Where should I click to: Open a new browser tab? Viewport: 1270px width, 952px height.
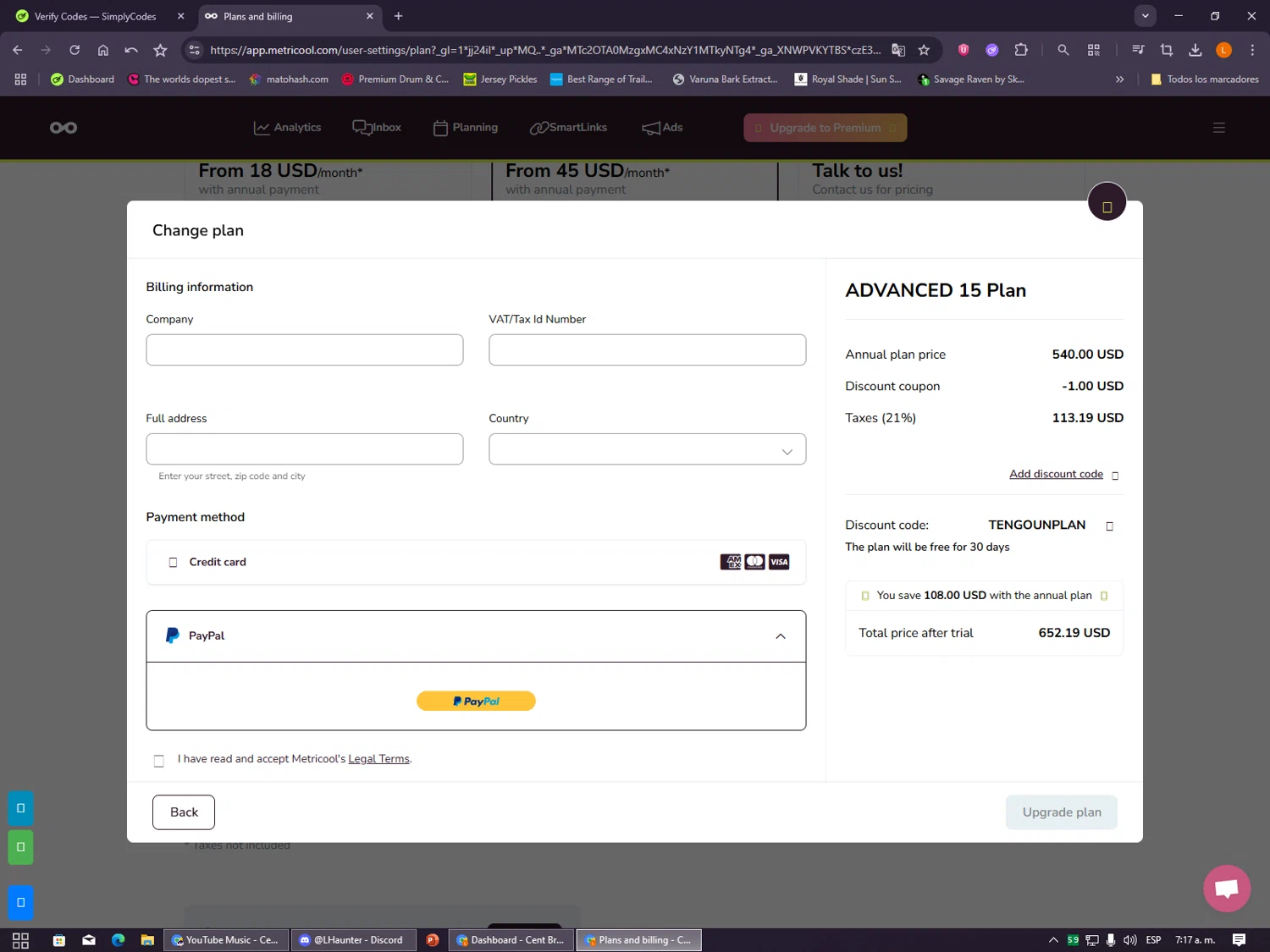(399, 16)
